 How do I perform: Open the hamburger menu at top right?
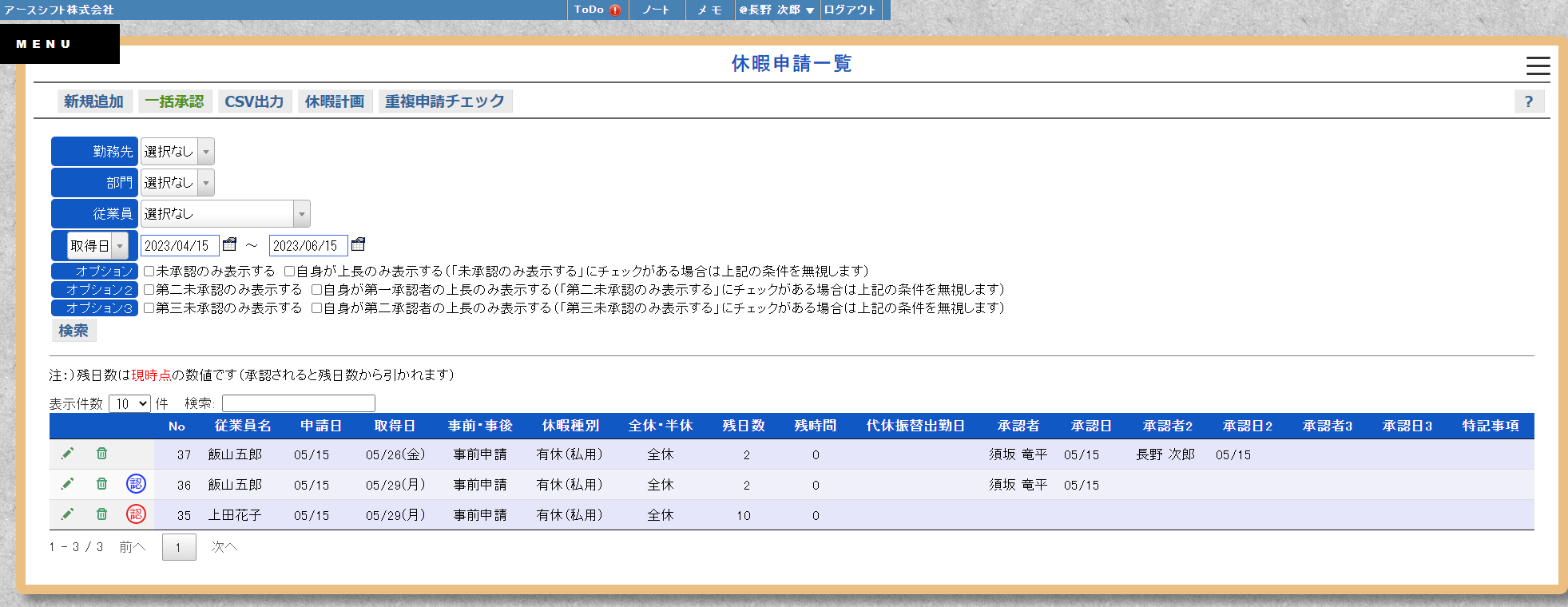pyautogui.click(x=1537, y=65)
